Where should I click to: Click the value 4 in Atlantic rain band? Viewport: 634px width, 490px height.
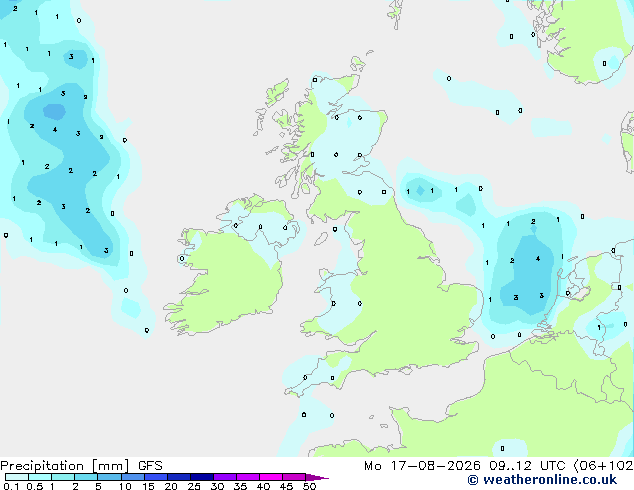(55, 129)
